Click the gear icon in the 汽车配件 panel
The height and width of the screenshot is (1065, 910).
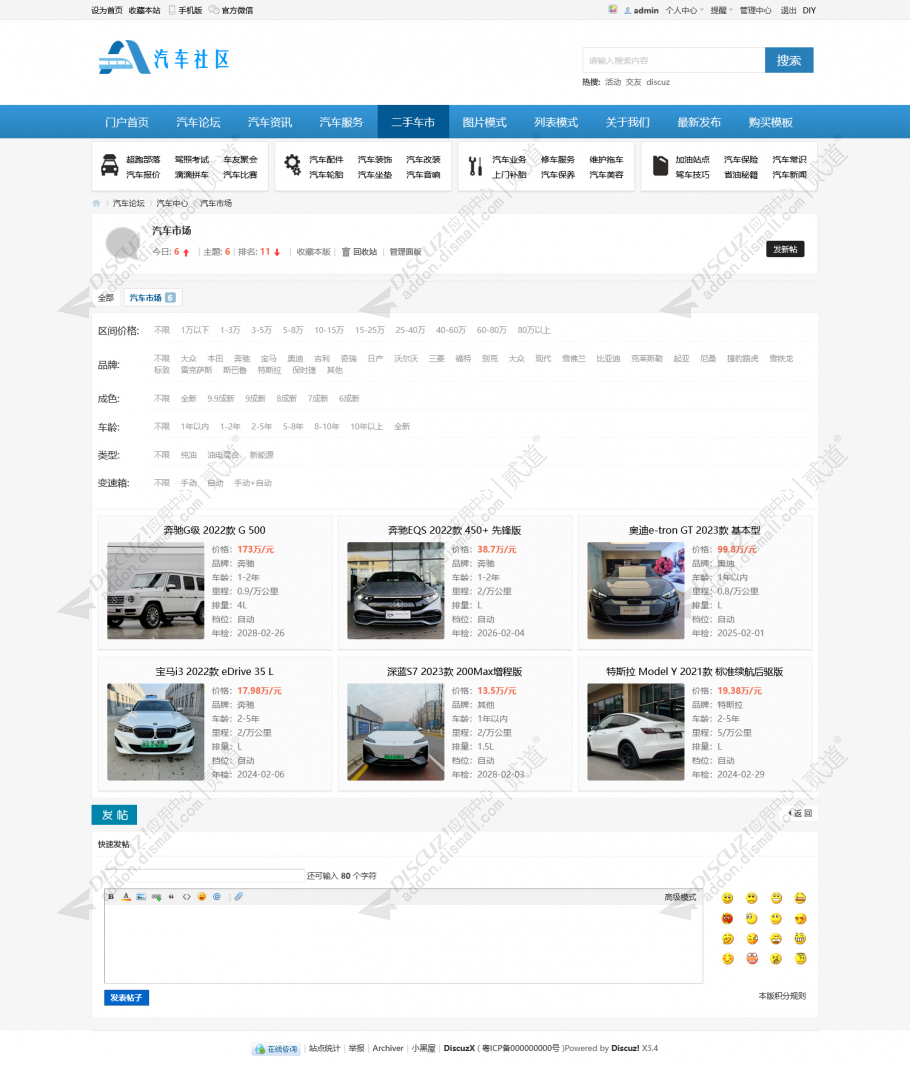293,164
